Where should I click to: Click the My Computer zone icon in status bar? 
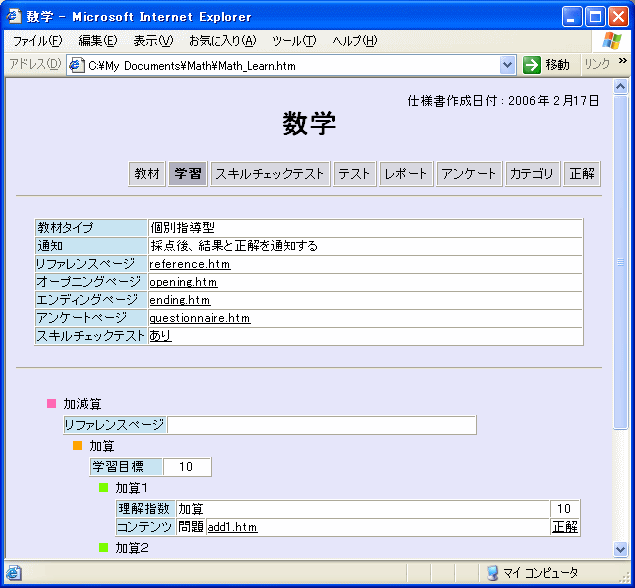click(492, 573)
